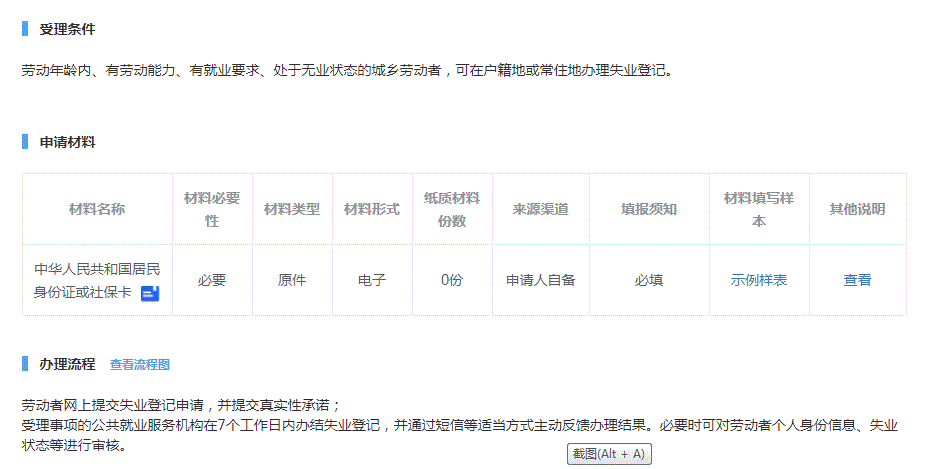Click the 材料必要性 column header
The width and height of the screenshot is (925, 469).
[212, 209]
